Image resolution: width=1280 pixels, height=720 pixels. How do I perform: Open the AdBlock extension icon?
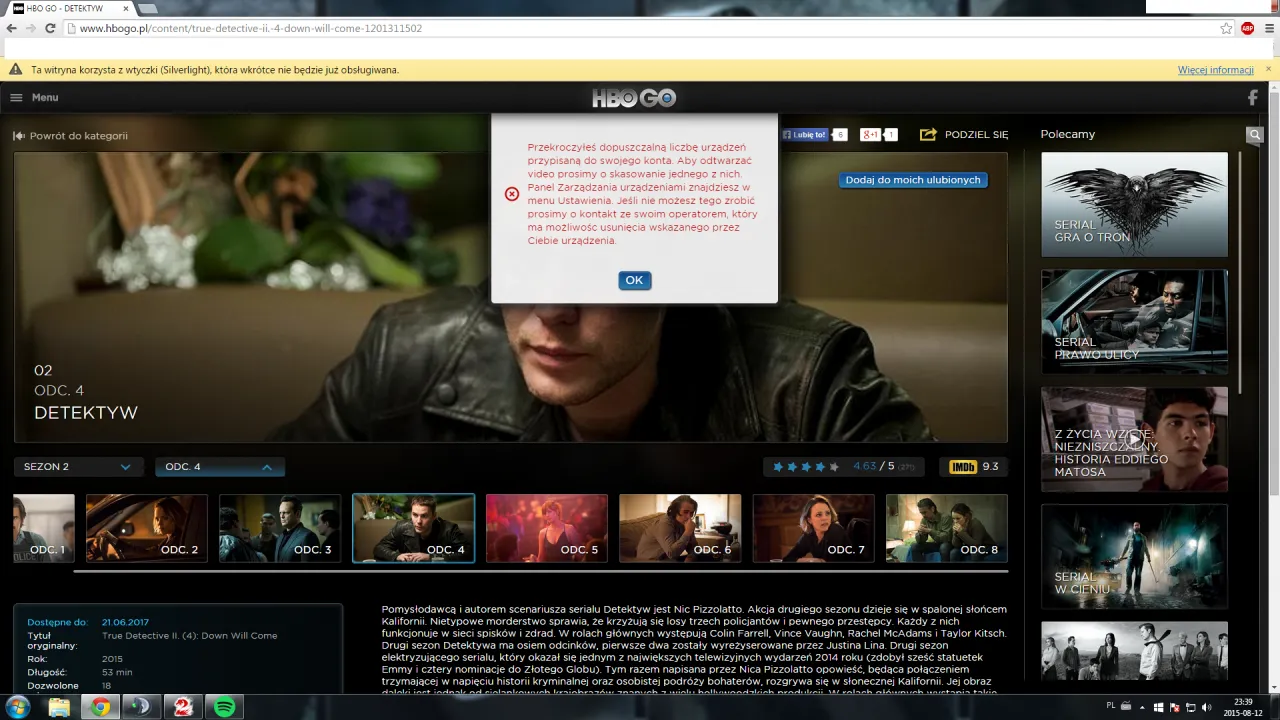[1247, 28]
